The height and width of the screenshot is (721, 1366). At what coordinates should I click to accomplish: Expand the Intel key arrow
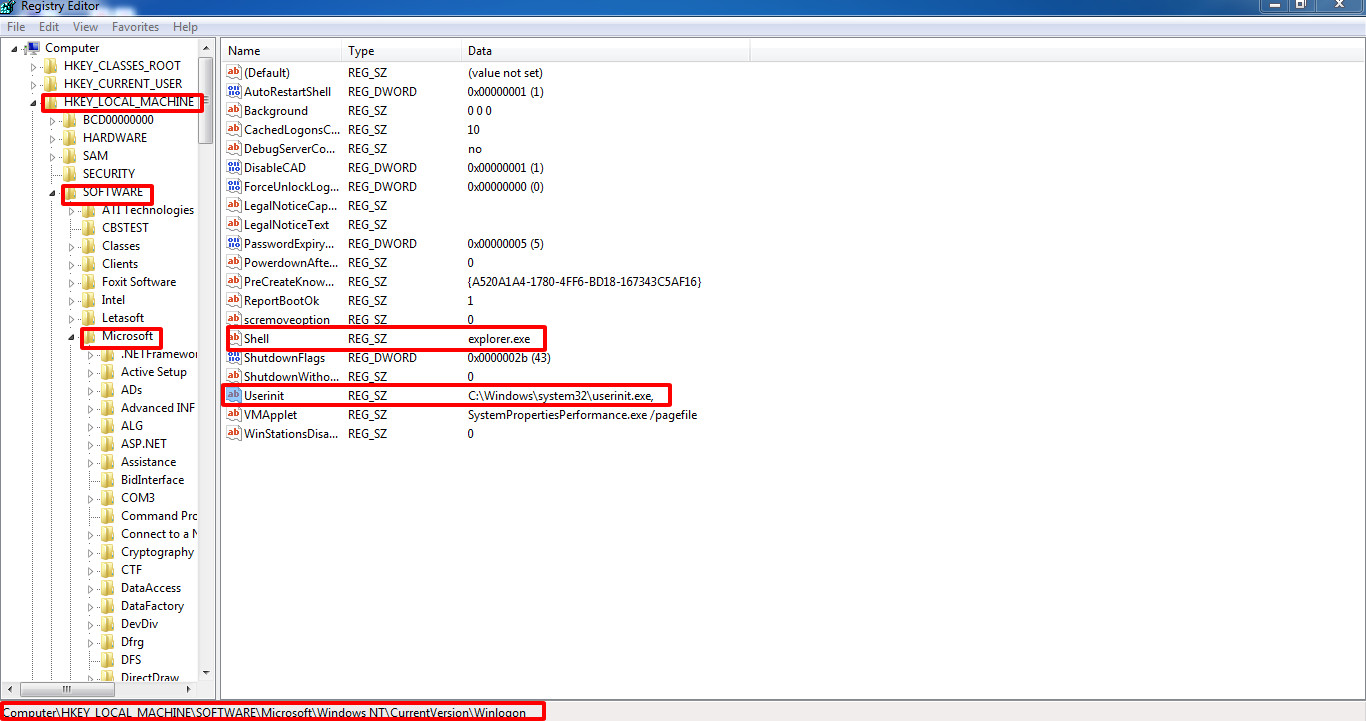(x=71, y=301)
